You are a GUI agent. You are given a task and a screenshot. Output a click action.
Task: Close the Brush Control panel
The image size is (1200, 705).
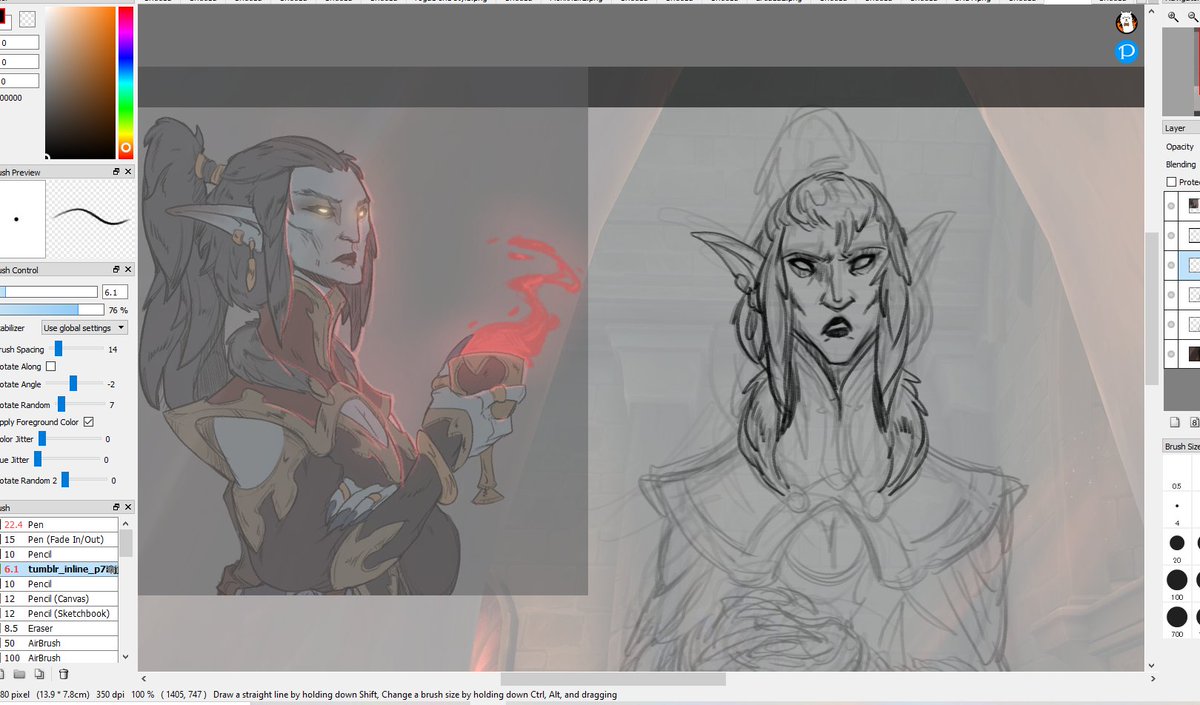coord(128,270)
